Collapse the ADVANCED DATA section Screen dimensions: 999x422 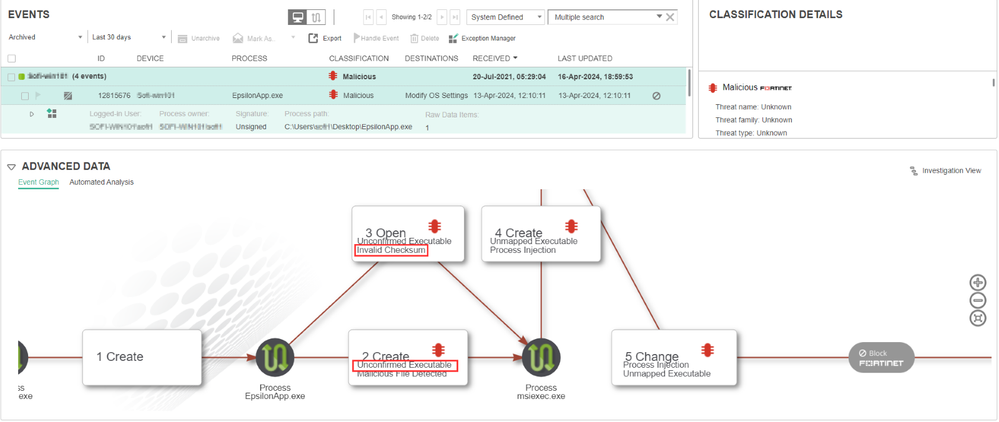click(11, 166)
